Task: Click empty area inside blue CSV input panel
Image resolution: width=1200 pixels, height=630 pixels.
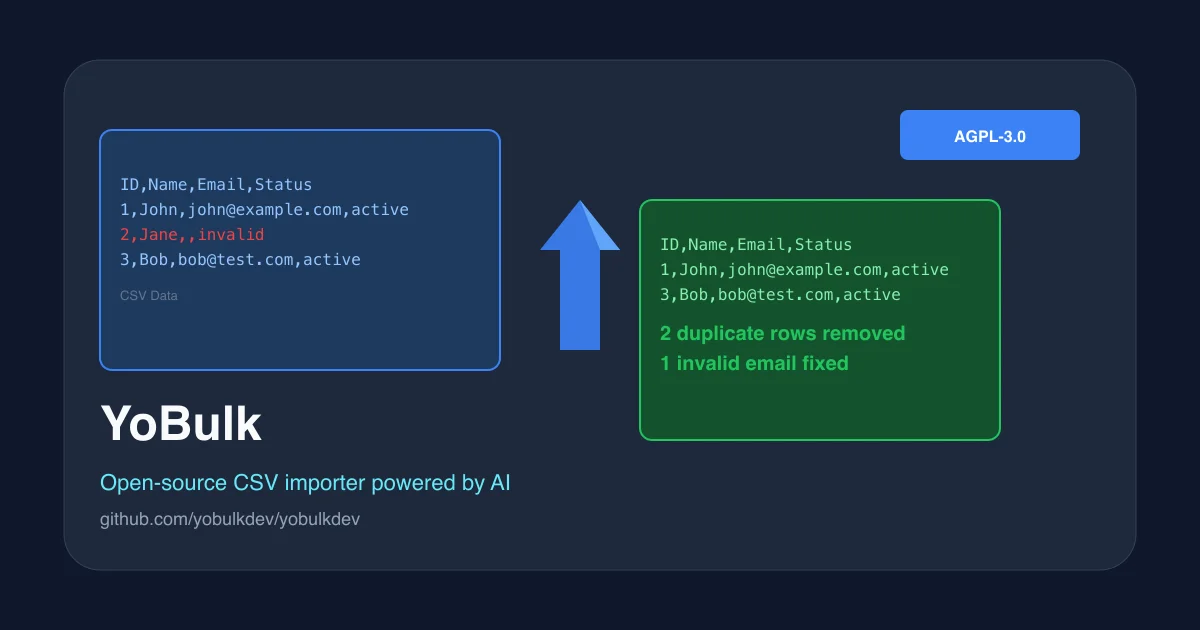Action: click(x=300, y=335)
